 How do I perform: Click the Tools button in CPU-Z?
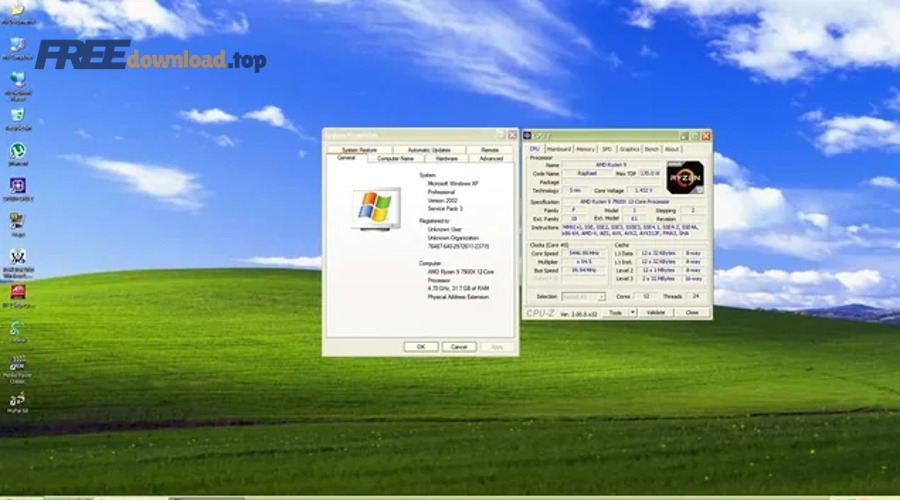(616, 313)
